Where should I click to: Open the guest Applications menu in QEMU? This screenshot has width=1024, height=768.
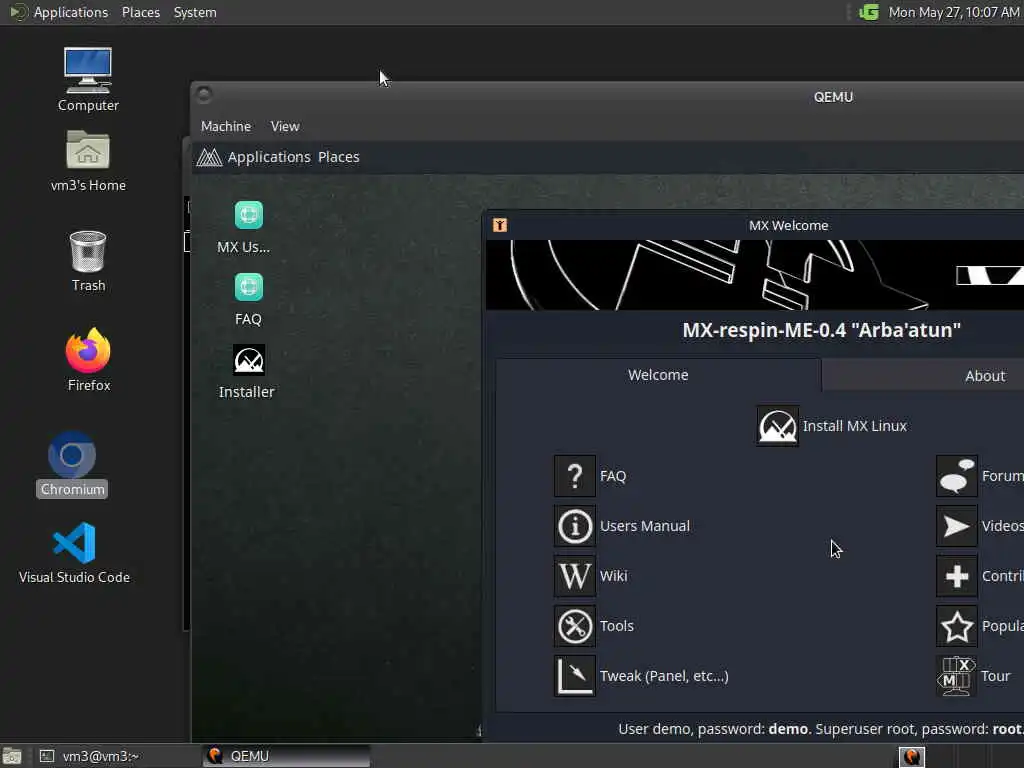pyautogui.click(x=269, y=157)
